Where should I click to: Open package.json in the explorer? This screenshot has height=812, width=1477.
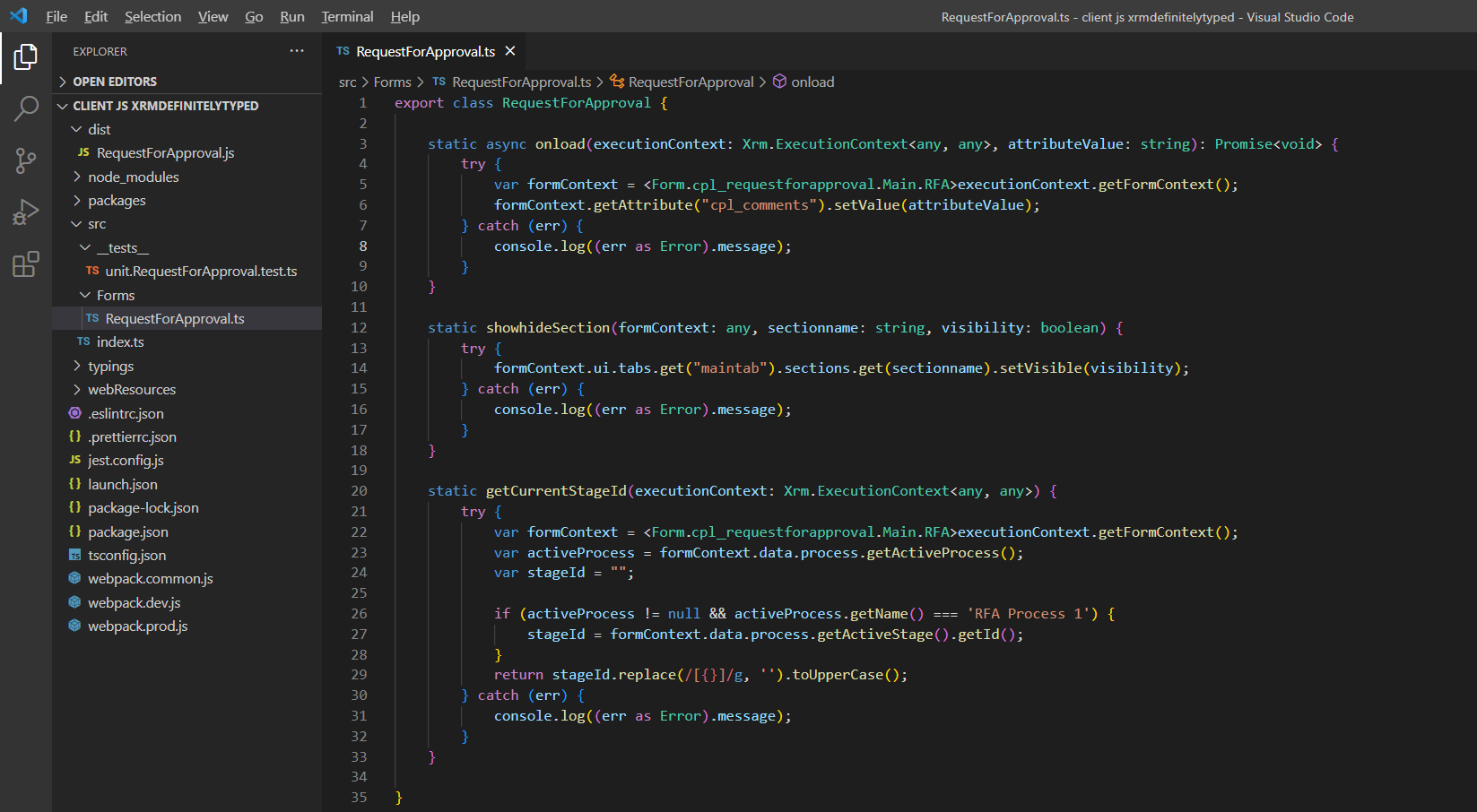point(127,531)
